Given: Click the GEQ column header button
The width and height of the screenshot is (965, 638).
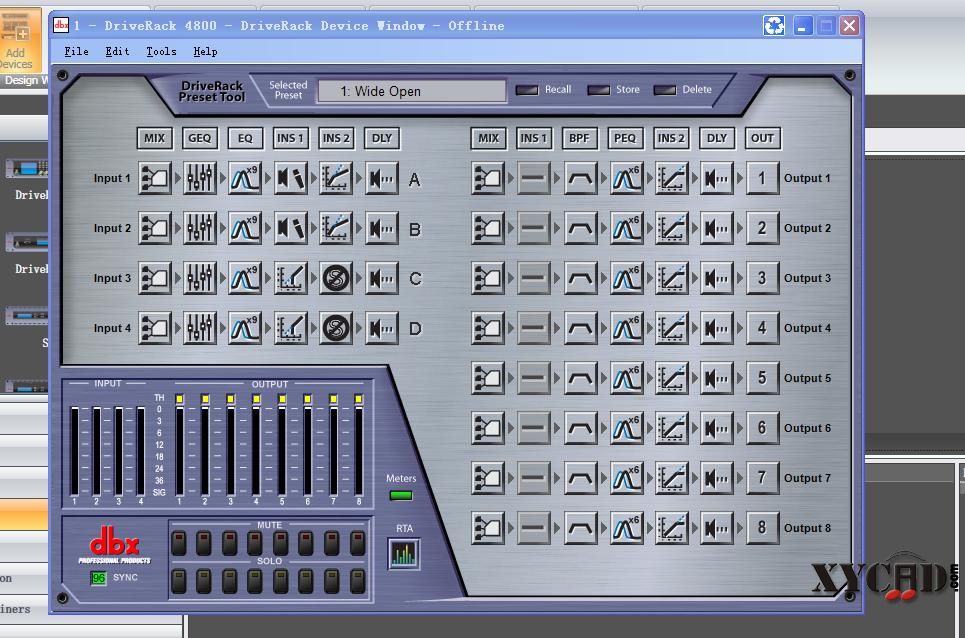Looking at the screenshot, I should (x=199, y=138).
